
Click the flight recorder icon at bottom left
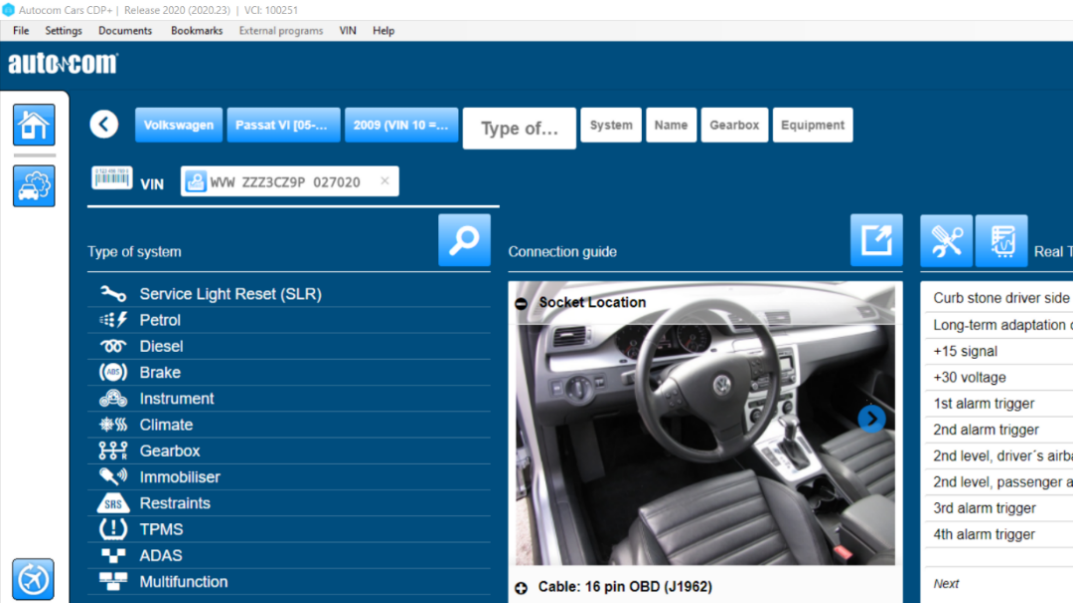[x=33, y=579]
